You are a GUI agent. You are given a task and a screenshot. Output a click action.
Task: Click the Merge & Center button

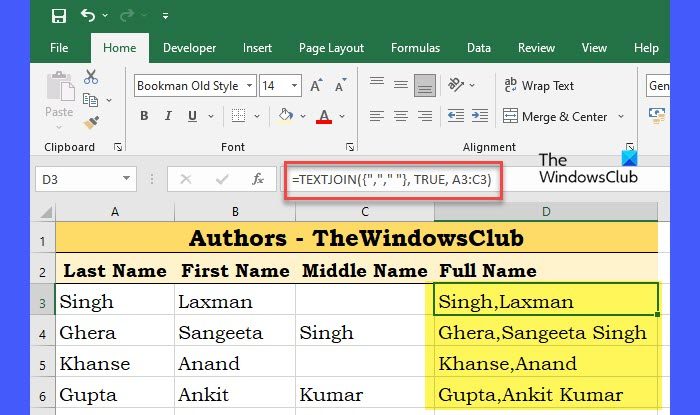pos(555,116)
